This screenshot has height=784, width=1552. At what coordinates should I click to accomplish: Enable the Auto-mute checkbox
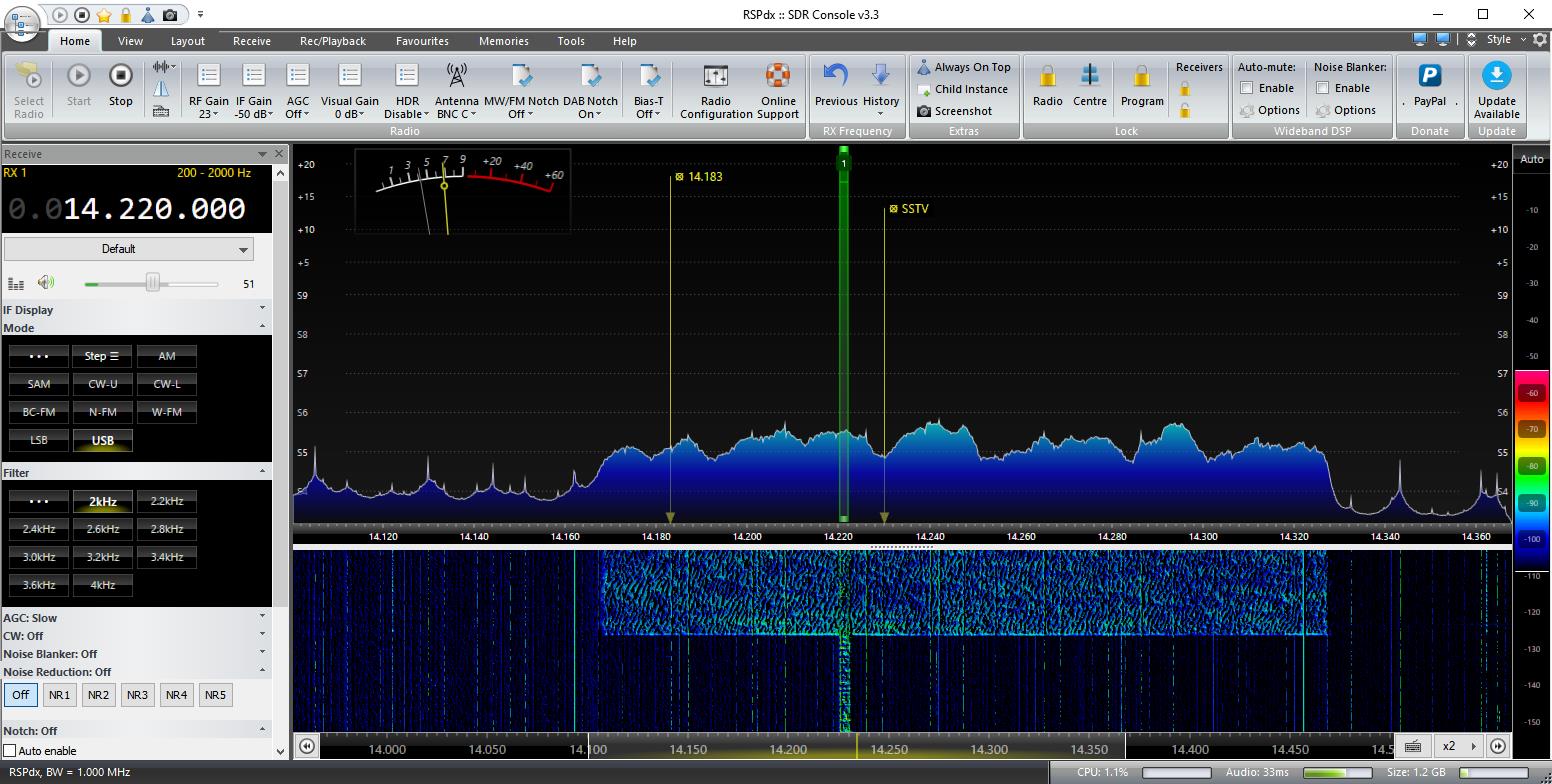pyautogui.click(x=1247, y=88)
